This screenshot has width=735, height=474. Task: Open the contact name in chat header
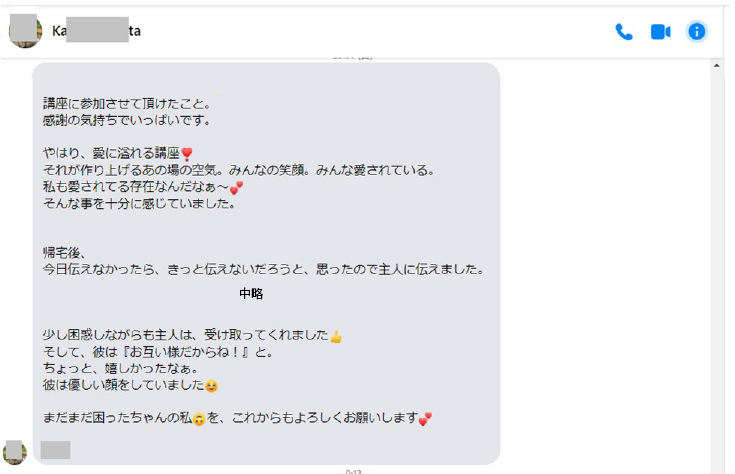[x=97, y=31]
